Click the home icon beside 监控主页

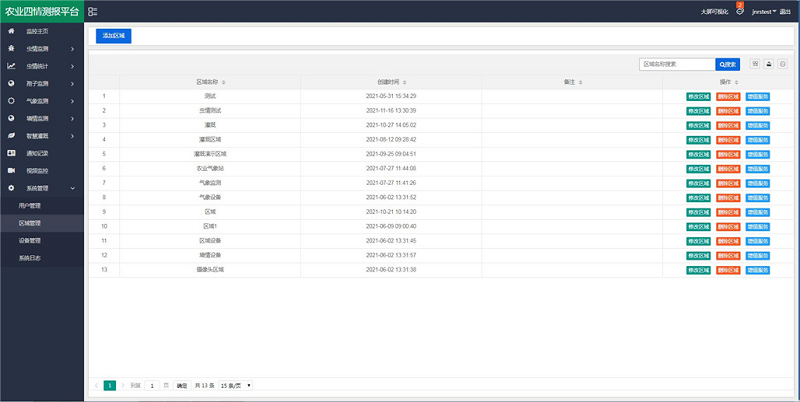pos(11,31)
